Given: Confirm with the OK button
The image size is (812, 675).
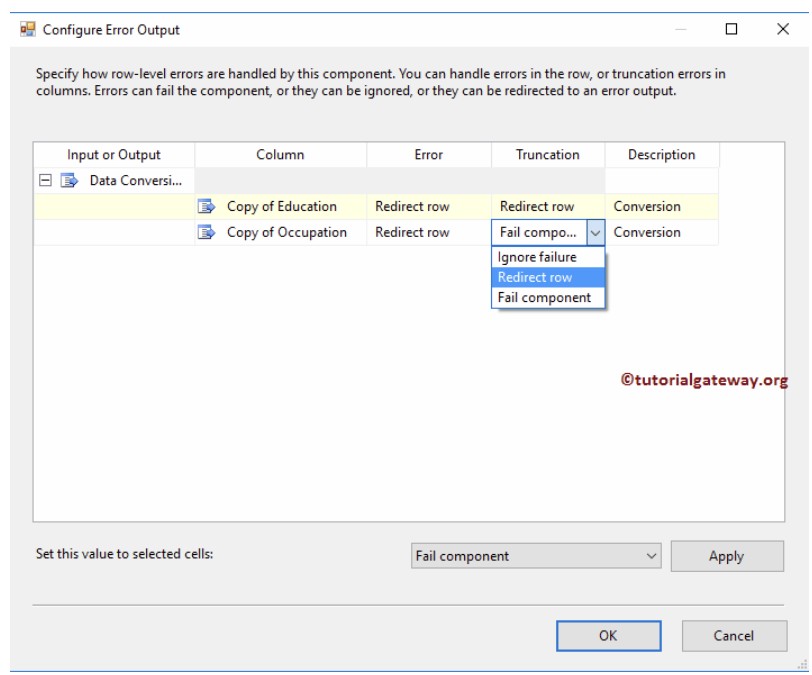Looking at the screenshot, I should tap(608, 636).
